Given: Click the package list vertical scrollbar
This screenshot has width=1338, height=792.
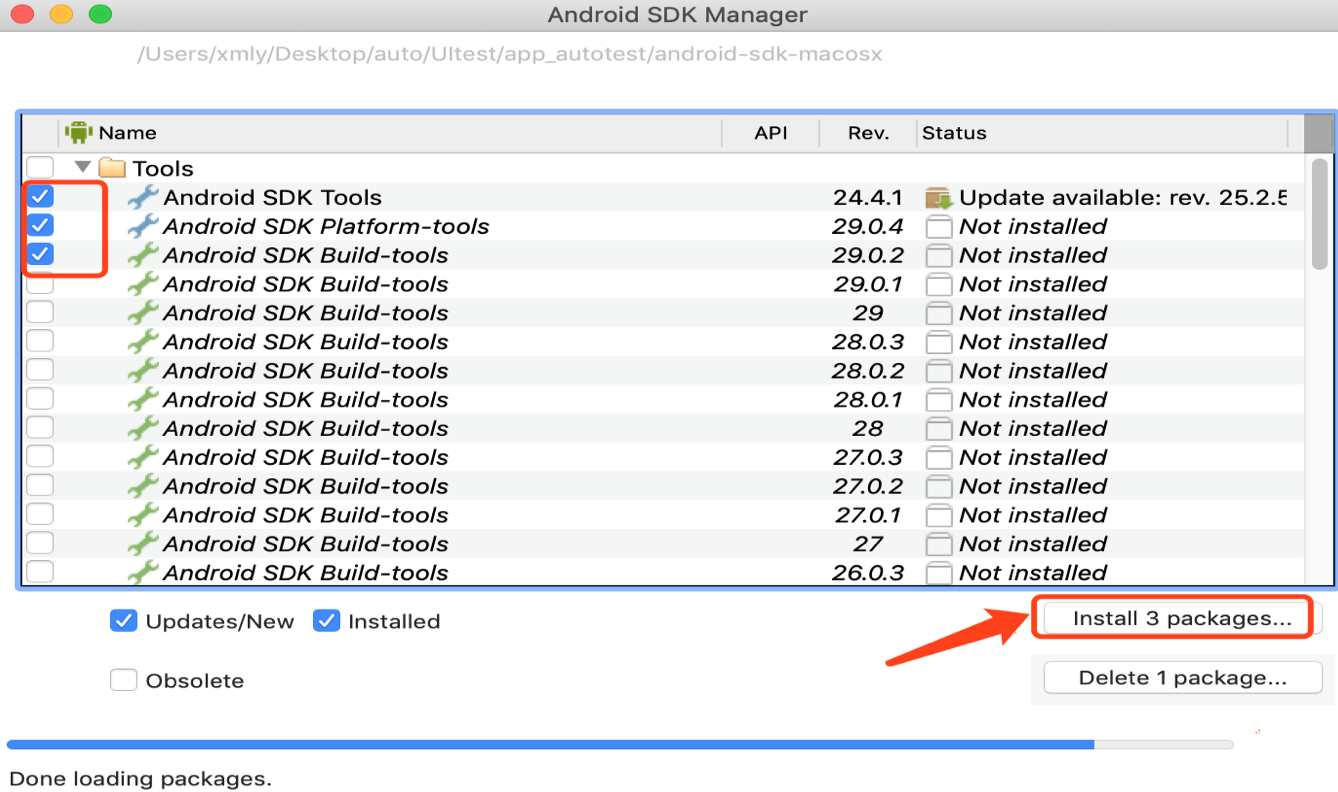Looking at the screenshot, I should click(x=1319, y=213).
